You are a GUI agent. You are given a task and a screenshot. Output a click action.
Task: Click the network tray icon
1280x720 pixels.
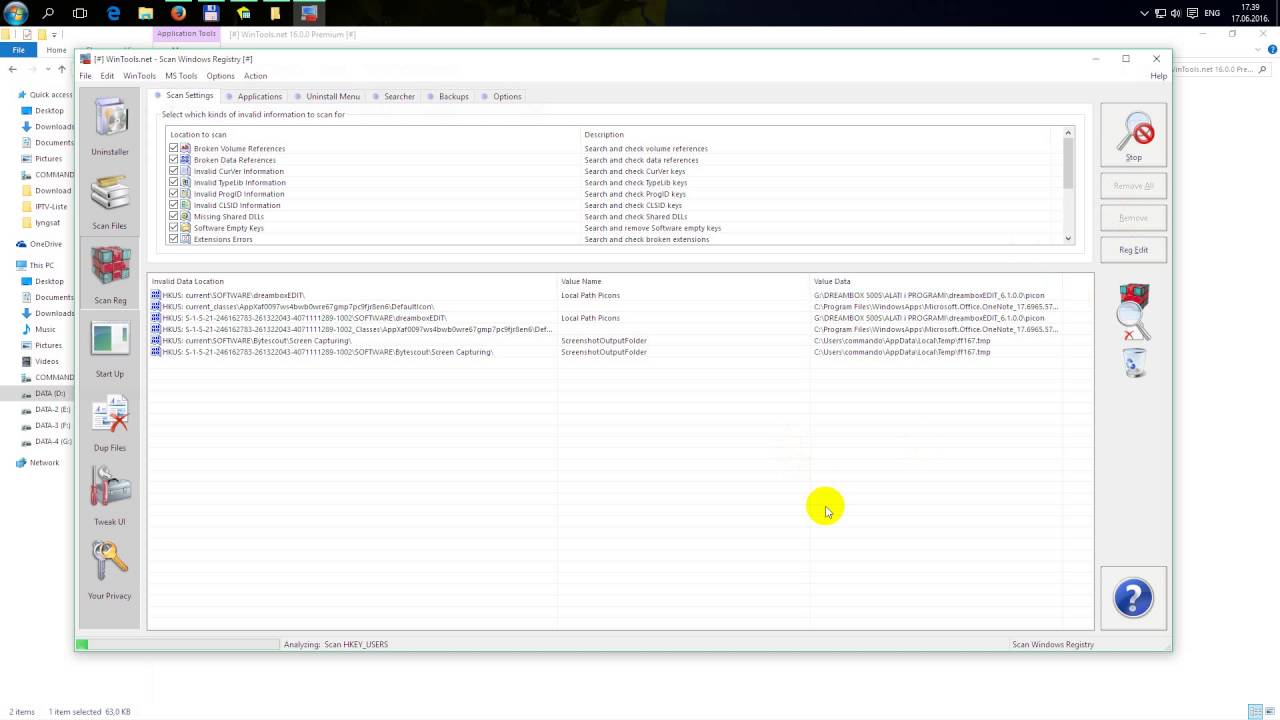[x=1160, y=13]
